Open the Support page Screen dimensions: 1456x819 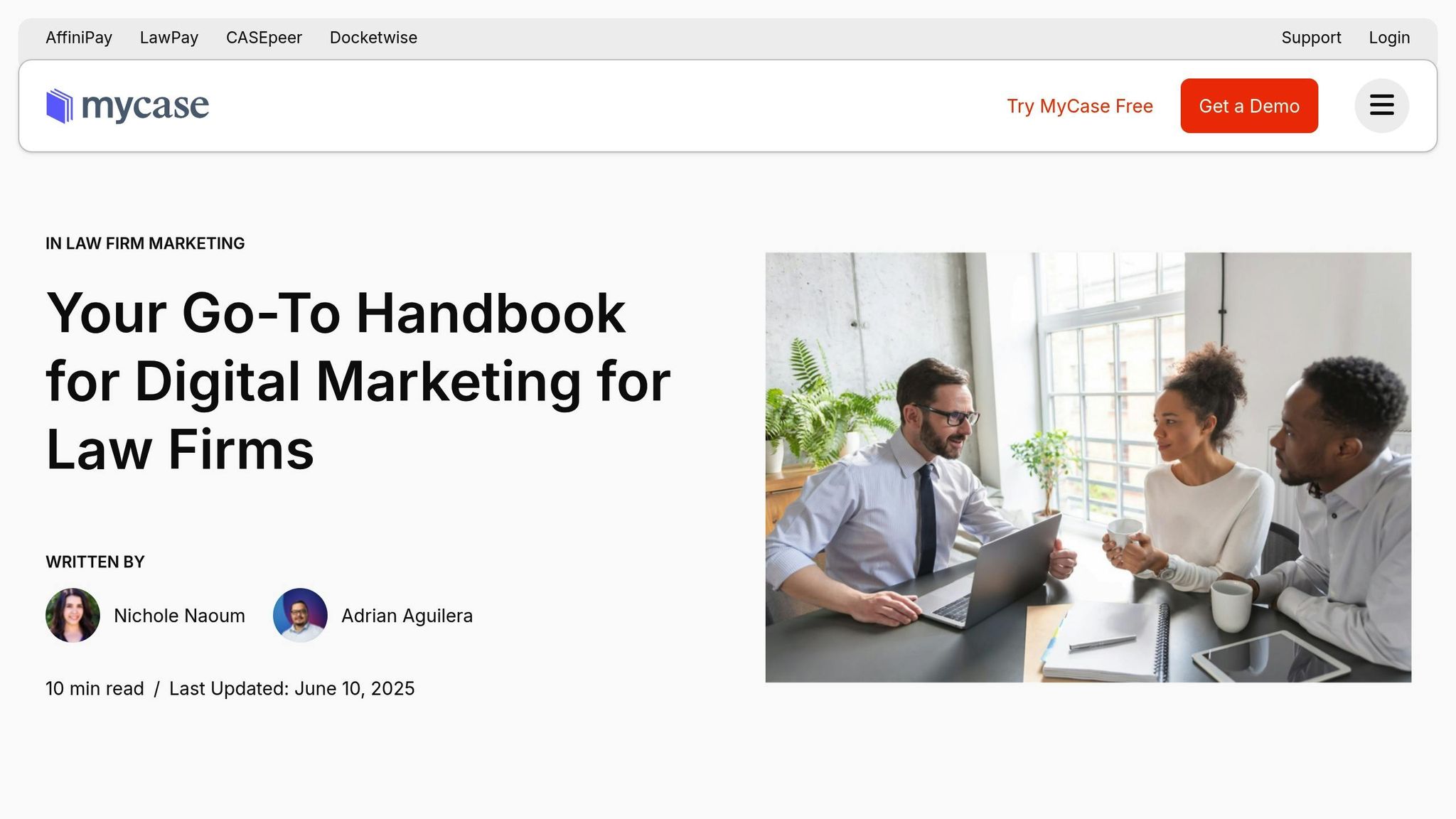(x=1311, y=38)
